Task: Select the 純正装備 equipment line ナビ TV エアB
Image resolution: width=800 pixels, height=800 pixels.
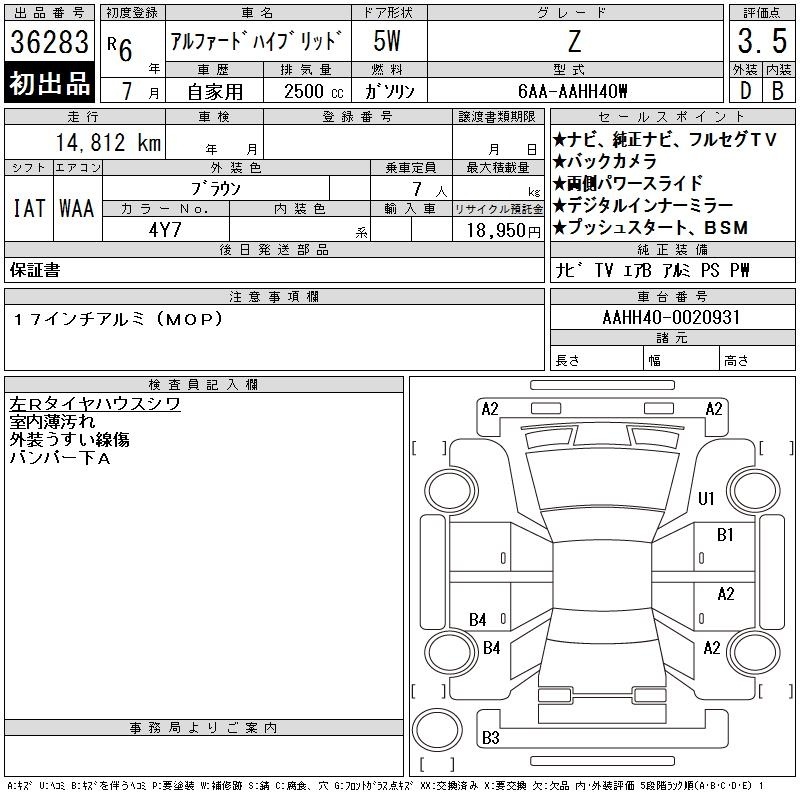Action: (653, 270)
